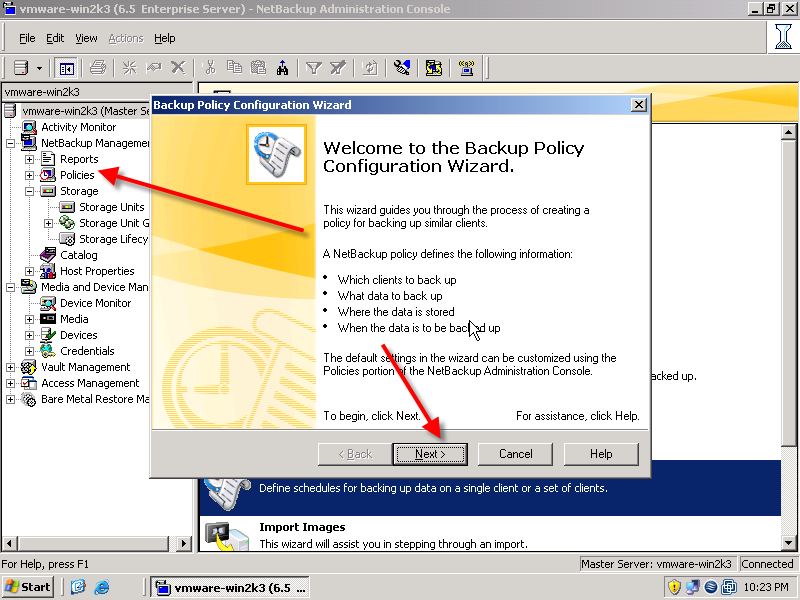Expand the Vault Management node
Viewport: 800px width, 600px height.
pyautogui.click(x=10, y=367)
